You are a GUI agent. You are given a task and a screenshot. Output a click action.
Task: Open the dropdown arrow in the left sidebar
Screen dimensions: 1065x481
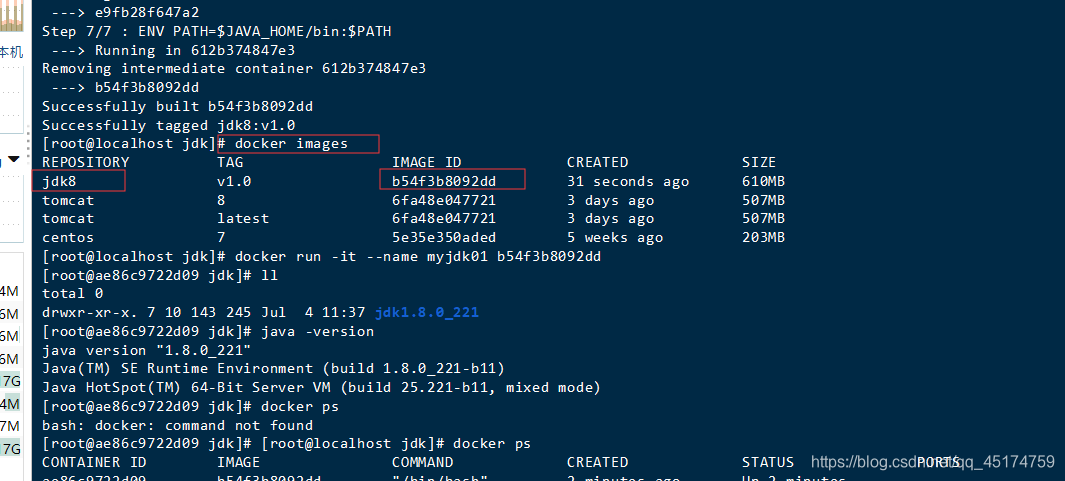pos(13,161)
